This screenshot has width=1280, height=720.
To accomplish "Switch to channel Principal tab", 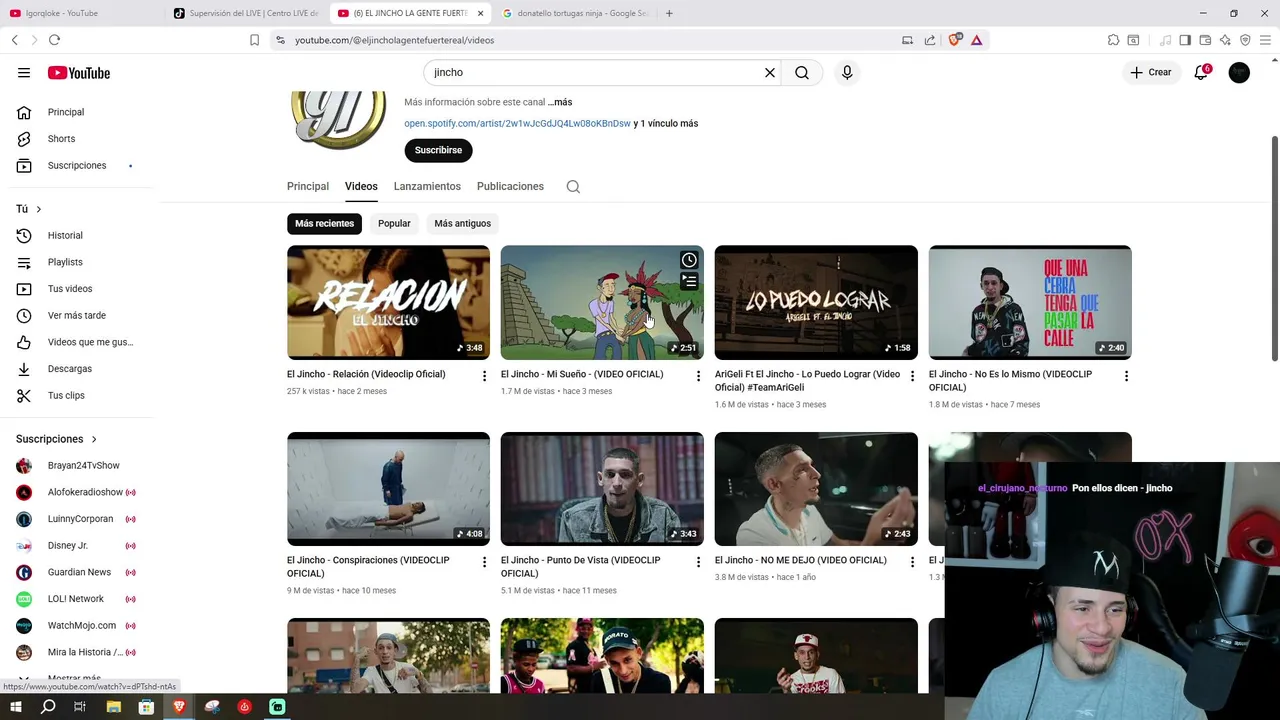I will [x=308, y=187].
